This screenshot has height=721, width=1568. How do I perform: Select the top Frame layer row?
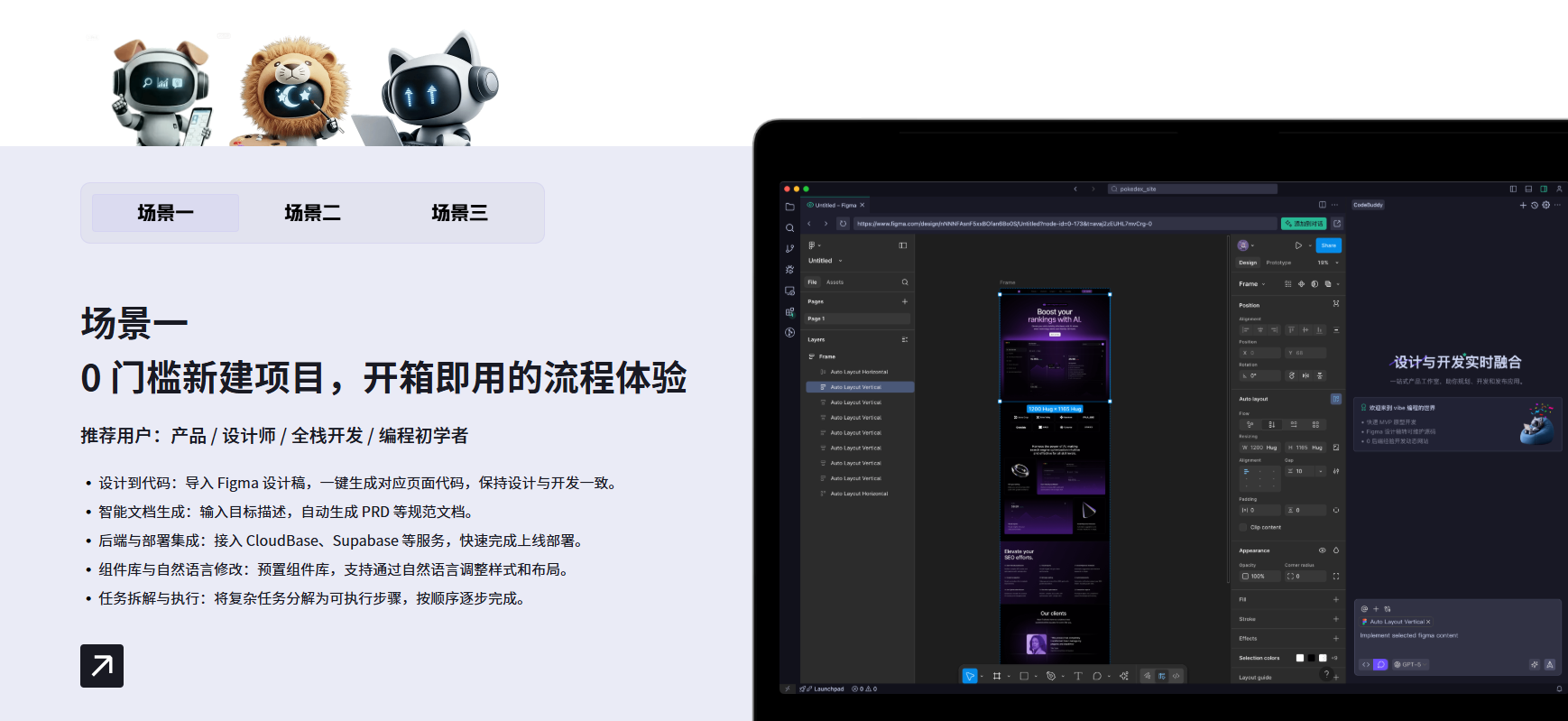click(x=858, y=356)
